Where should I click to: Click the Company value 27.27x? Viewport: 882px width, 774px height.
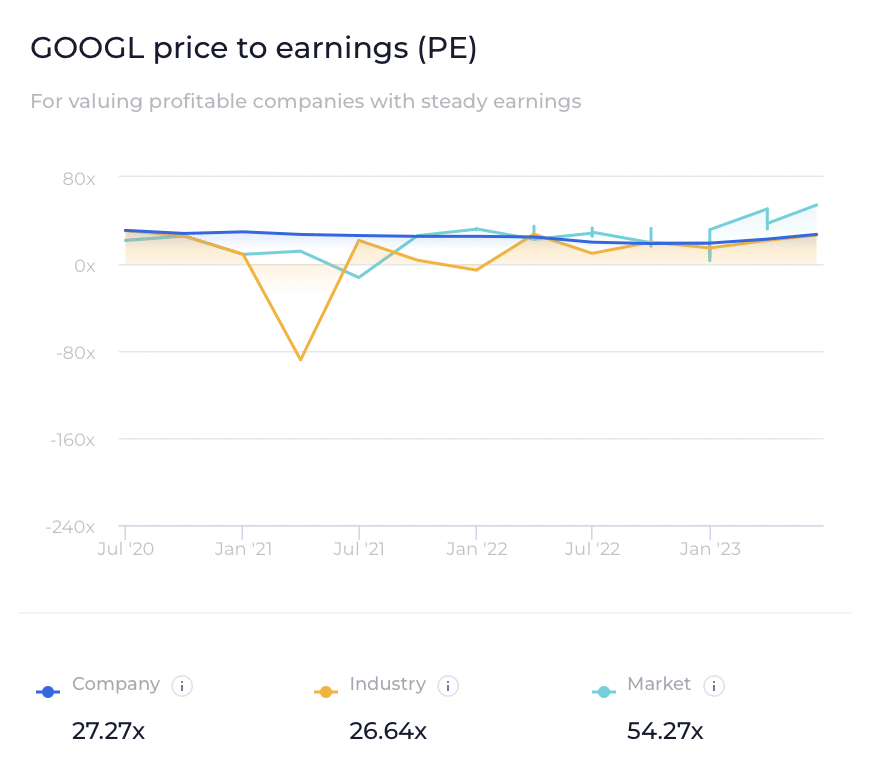[x=108, y=731]
